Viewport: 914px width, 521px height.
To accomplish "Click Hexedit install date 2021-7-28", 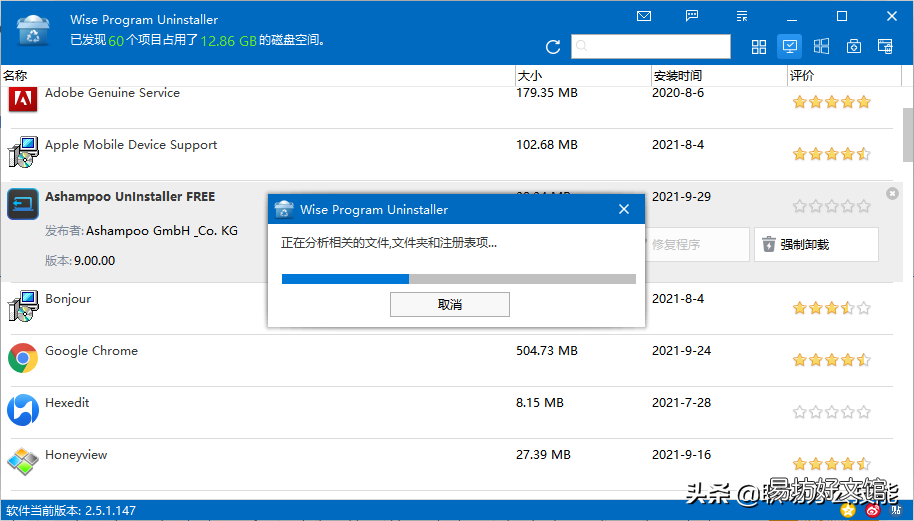I will coord(681,403).
